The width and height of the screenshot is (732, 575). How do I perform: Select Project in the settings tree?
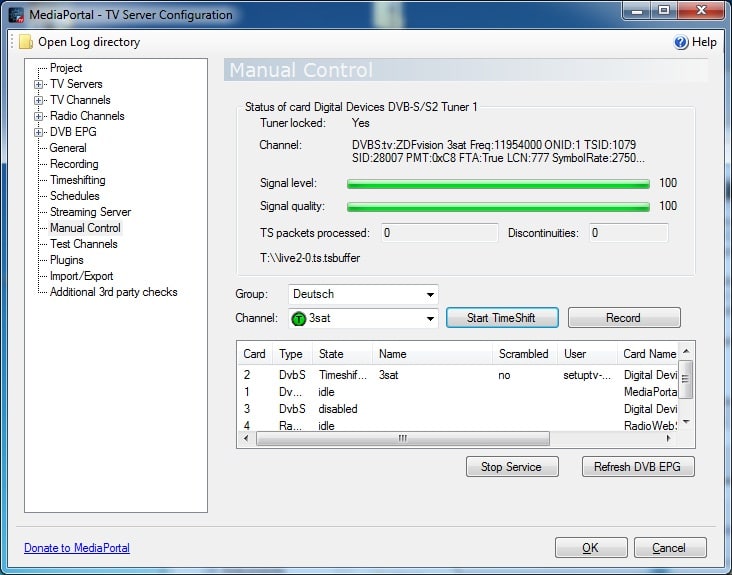[x=66, y=68]
